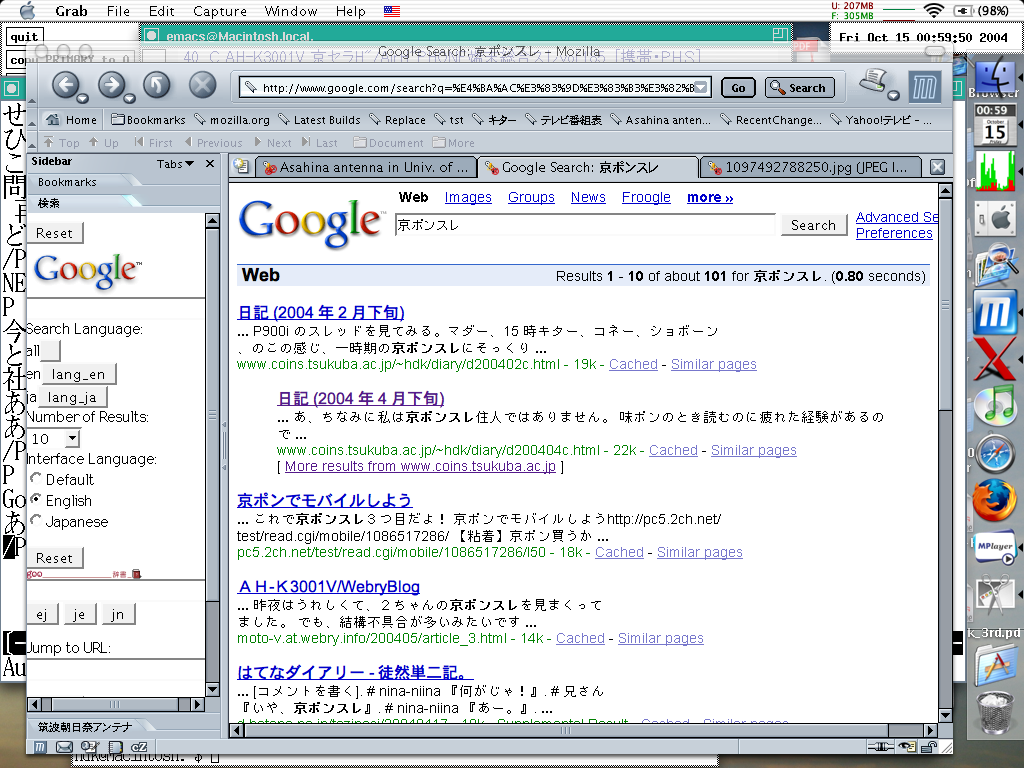
Task: Expand the 筑波朝日奈アンテナ sidebar panel
Action: click(85, 727)
